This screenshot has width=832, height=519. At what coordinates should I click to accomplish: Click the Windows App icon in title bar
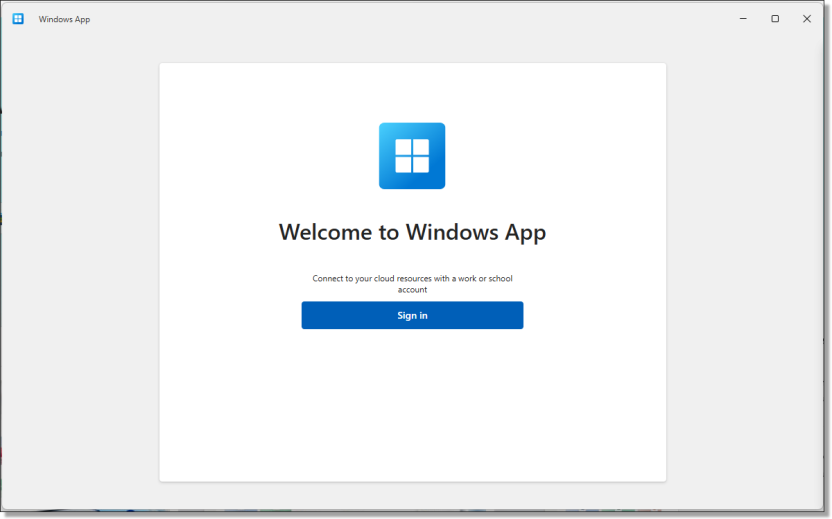[x=18, y=19]
